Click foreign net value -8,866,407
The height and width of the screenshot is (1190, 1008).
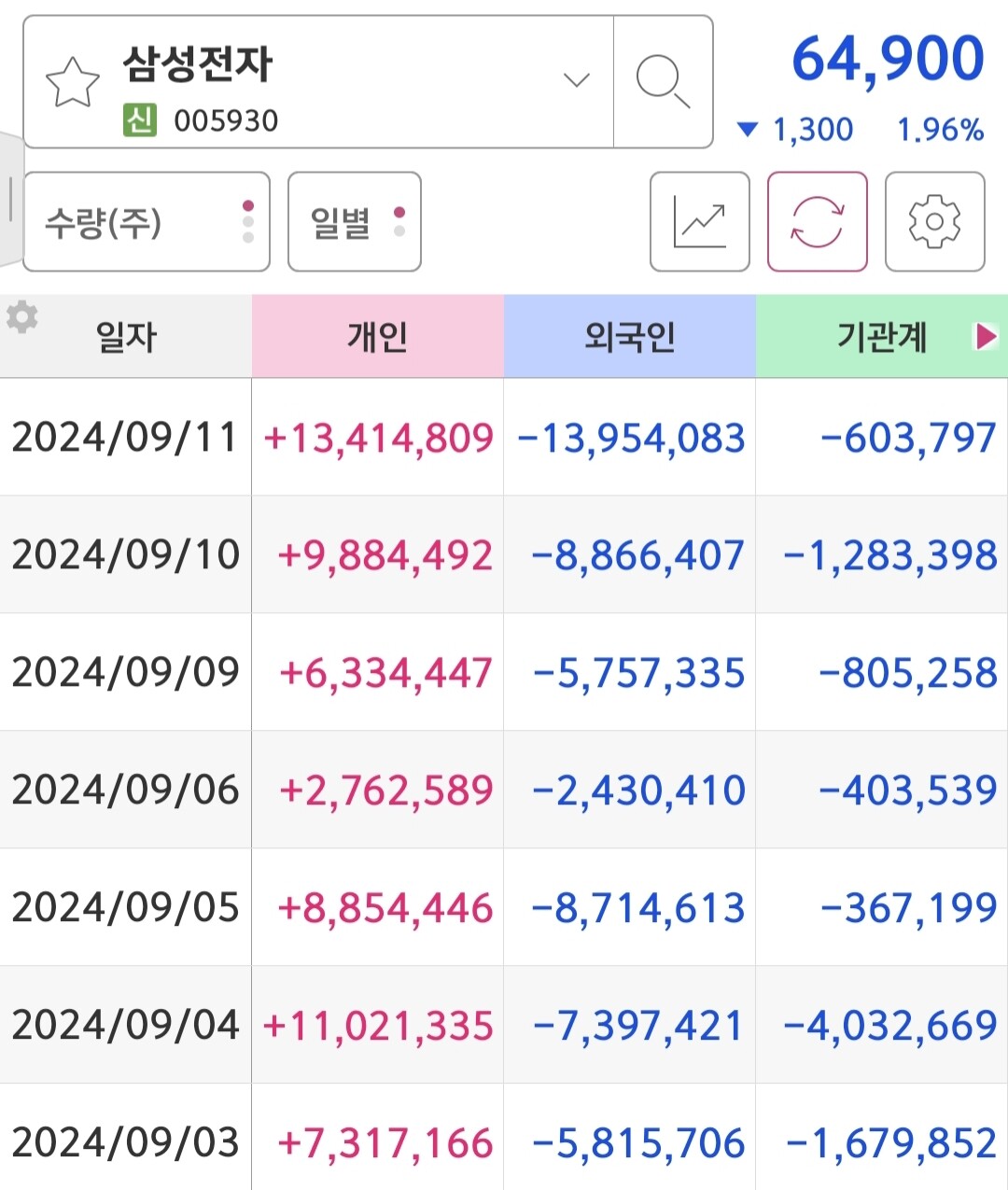coord(637,555)
